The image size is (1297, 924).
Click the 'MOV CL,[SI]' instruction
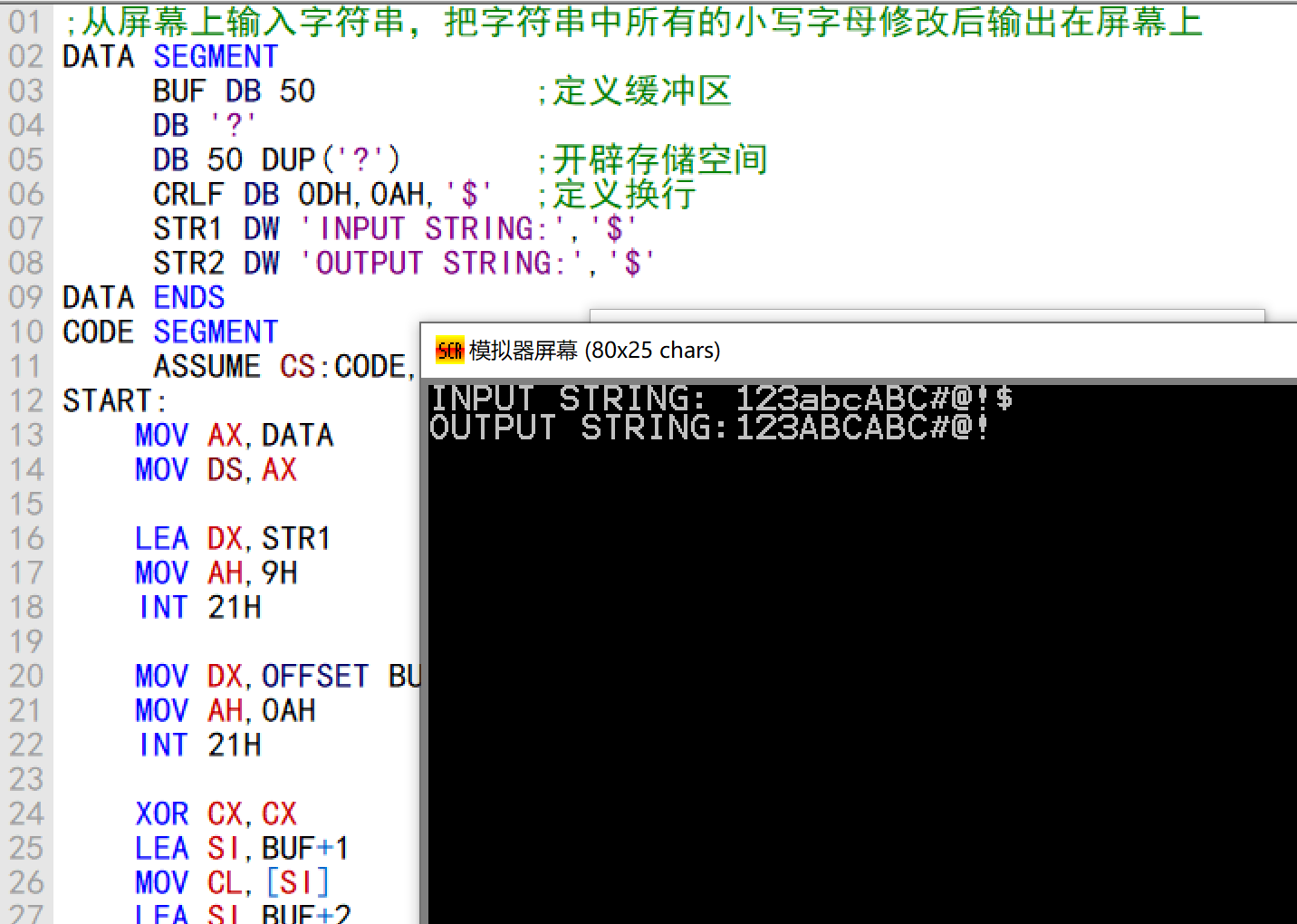click(x=233, y=883)
